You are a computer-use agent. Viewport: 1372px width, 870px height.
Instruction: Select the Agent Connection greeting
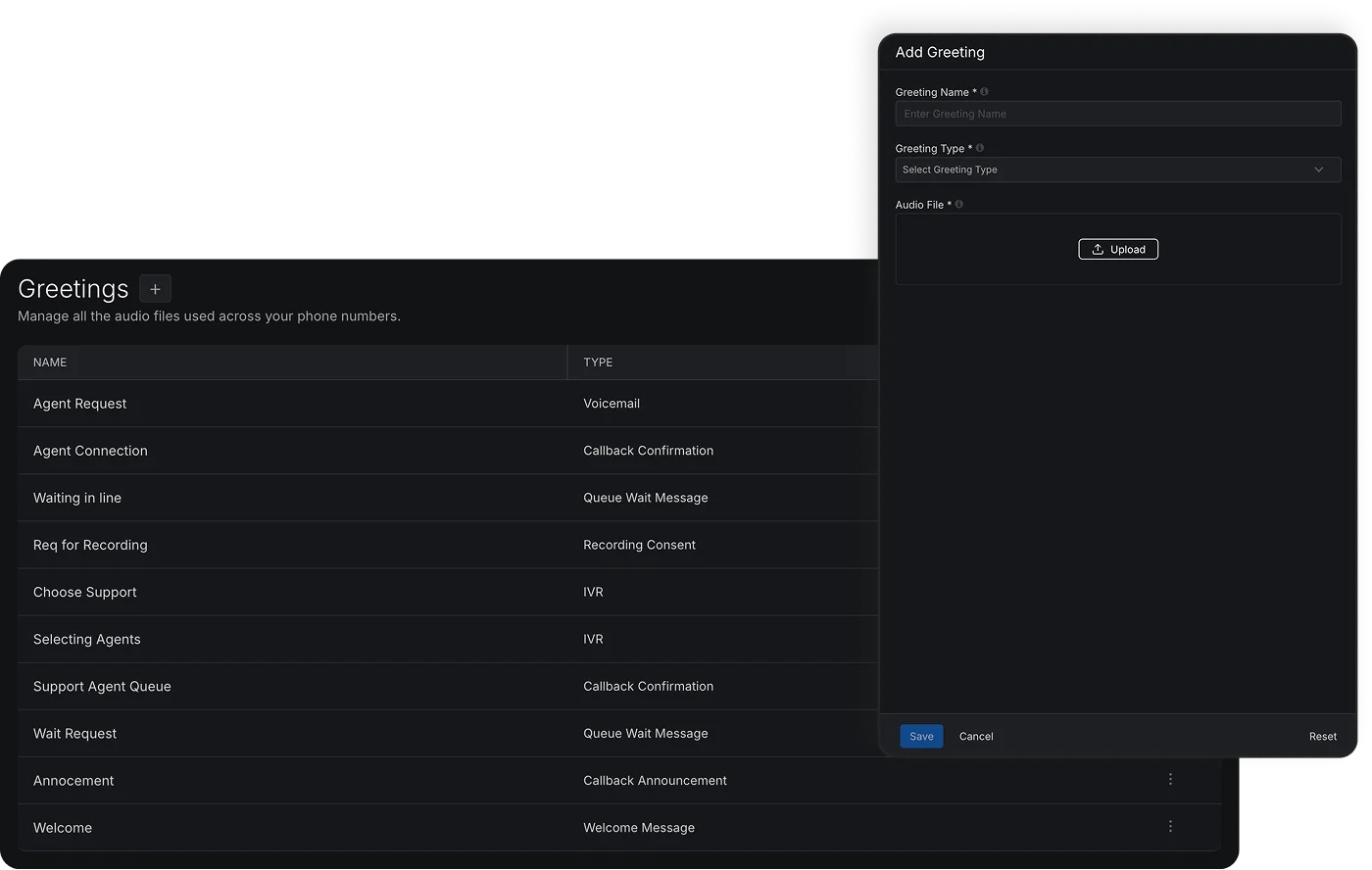coord(90,451)
